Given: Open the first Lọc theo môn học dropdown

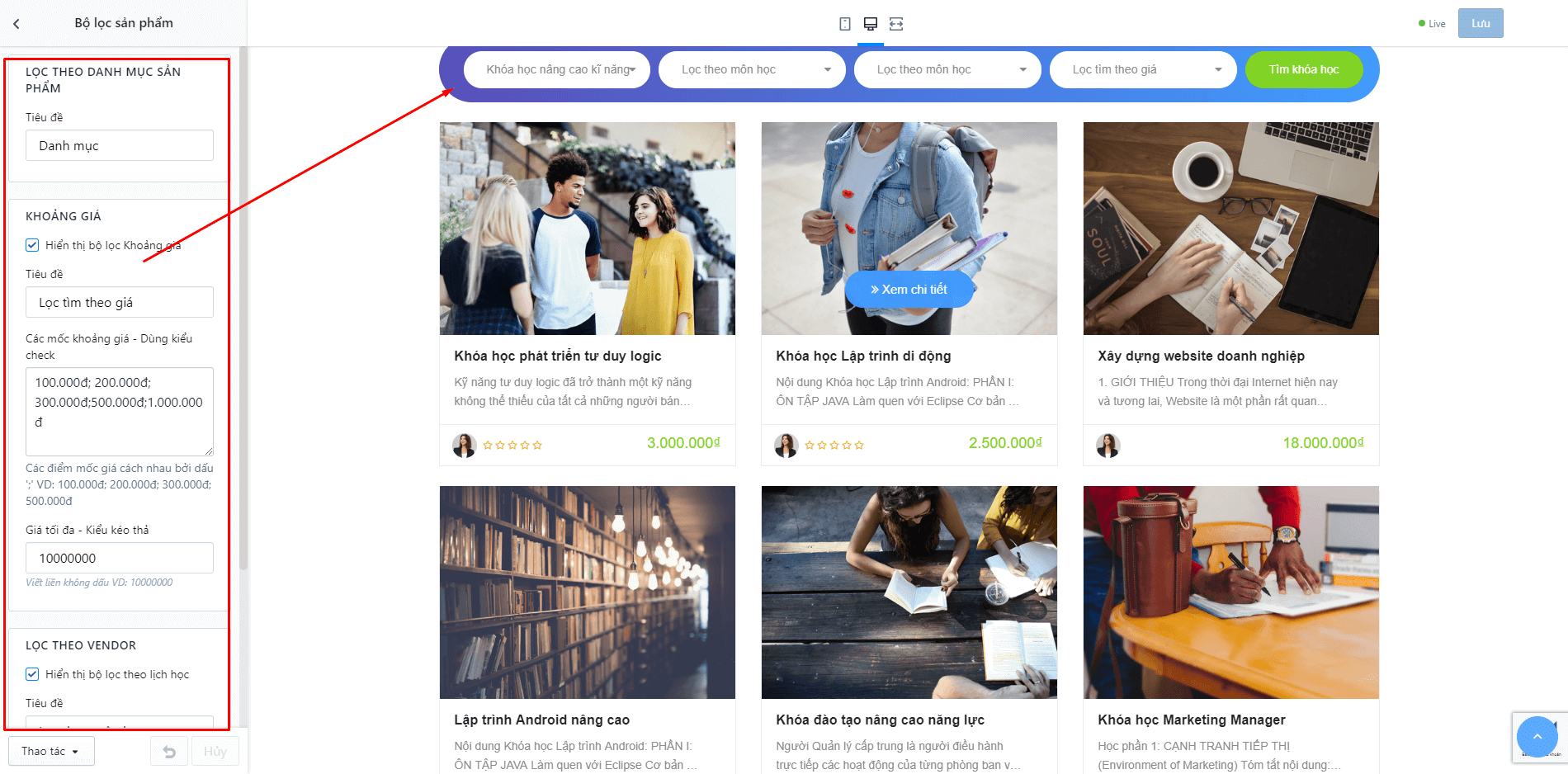Looking at the screenshot, I should [752, 69].
